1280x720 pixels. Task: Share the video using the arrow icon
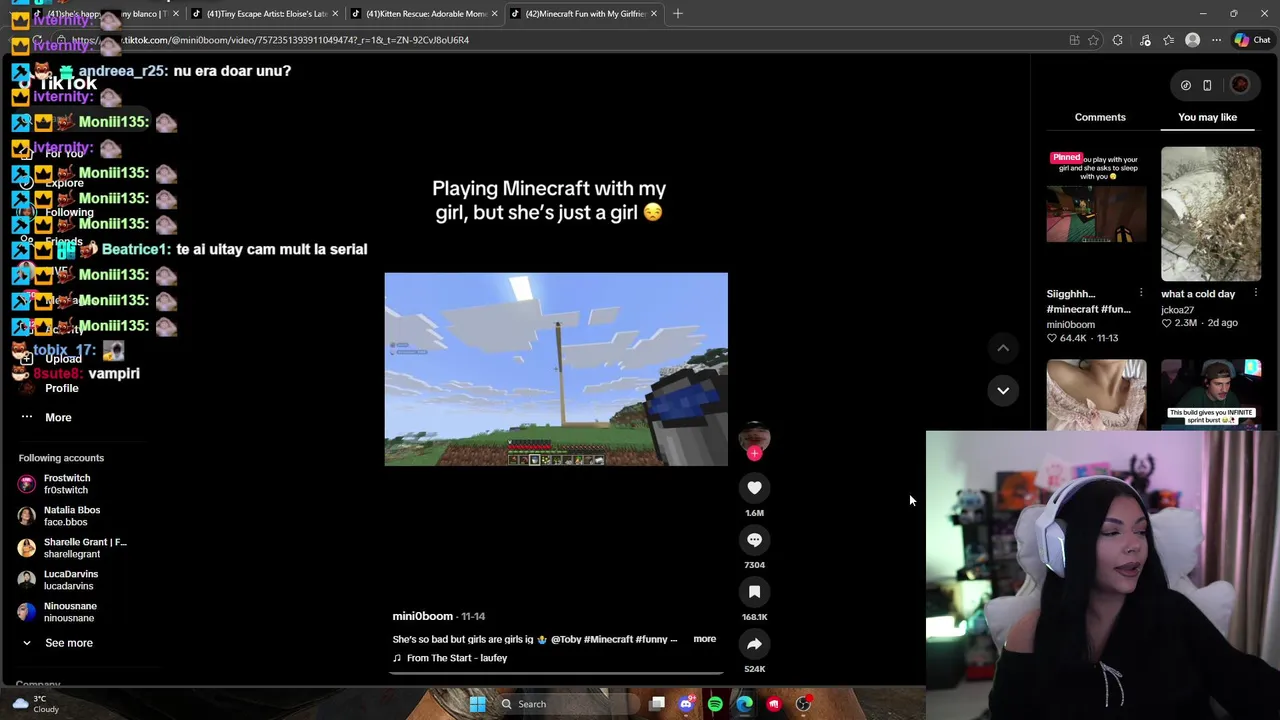(754, 644)
